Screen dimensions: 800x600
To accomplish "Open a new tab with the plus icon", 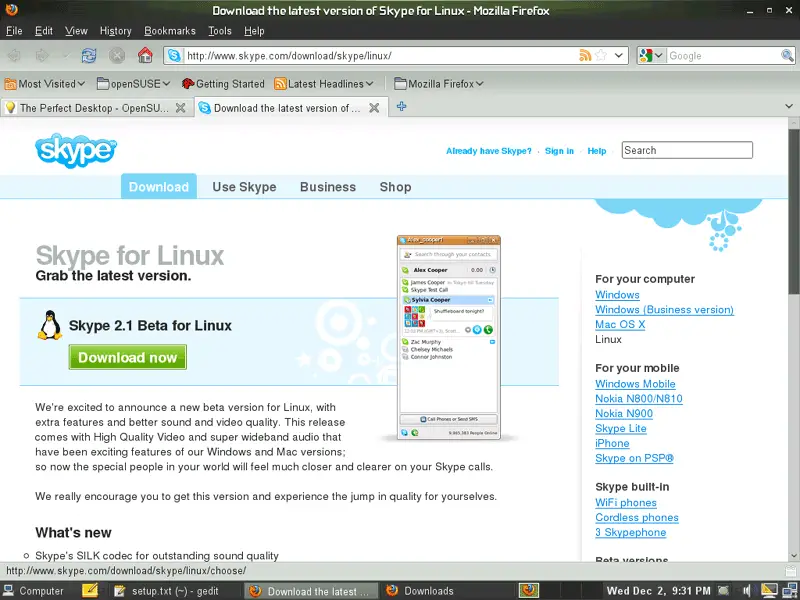I will tap(402, 107).
